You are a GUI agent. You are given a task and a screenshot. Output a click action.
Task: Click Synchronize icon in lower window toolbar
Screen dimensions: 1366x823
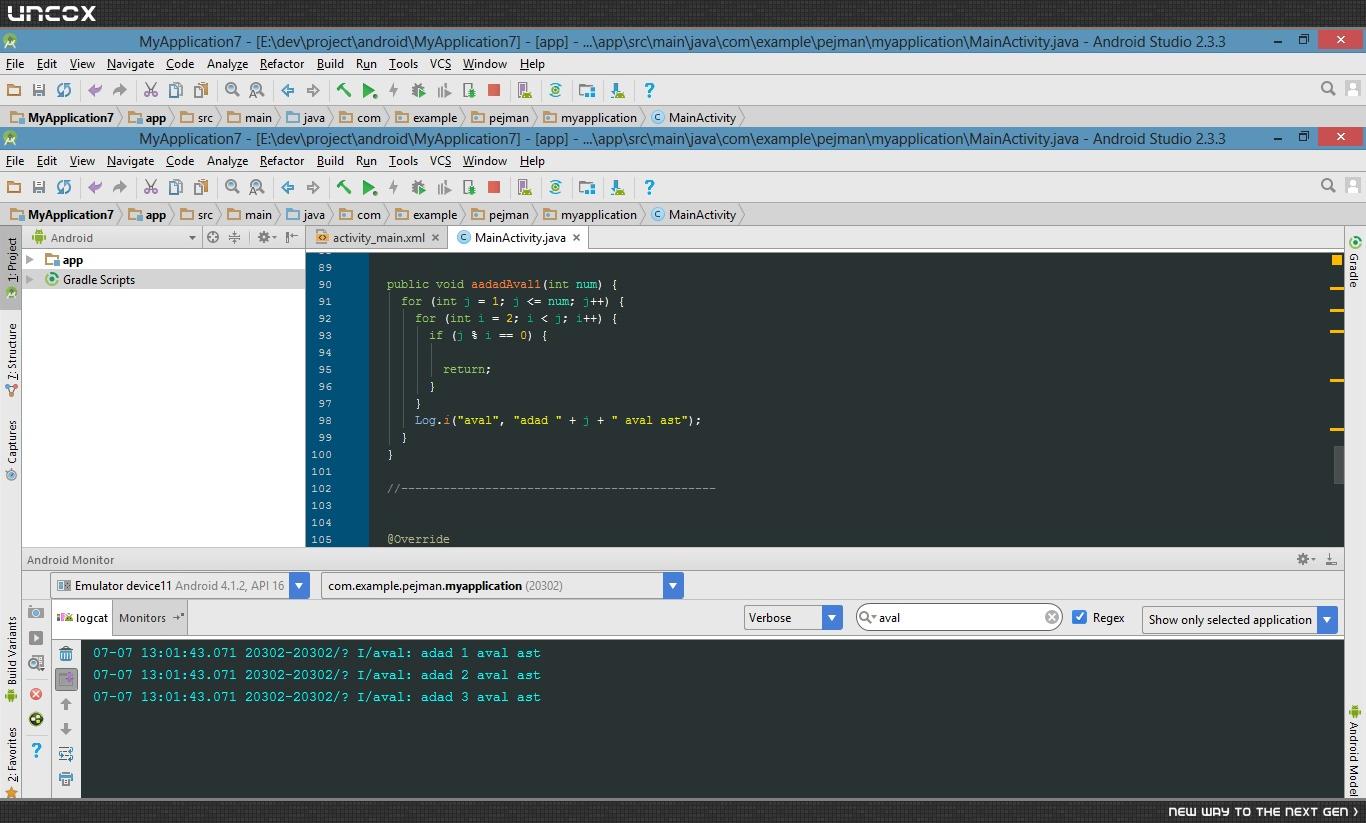click(x=64, y=187)
